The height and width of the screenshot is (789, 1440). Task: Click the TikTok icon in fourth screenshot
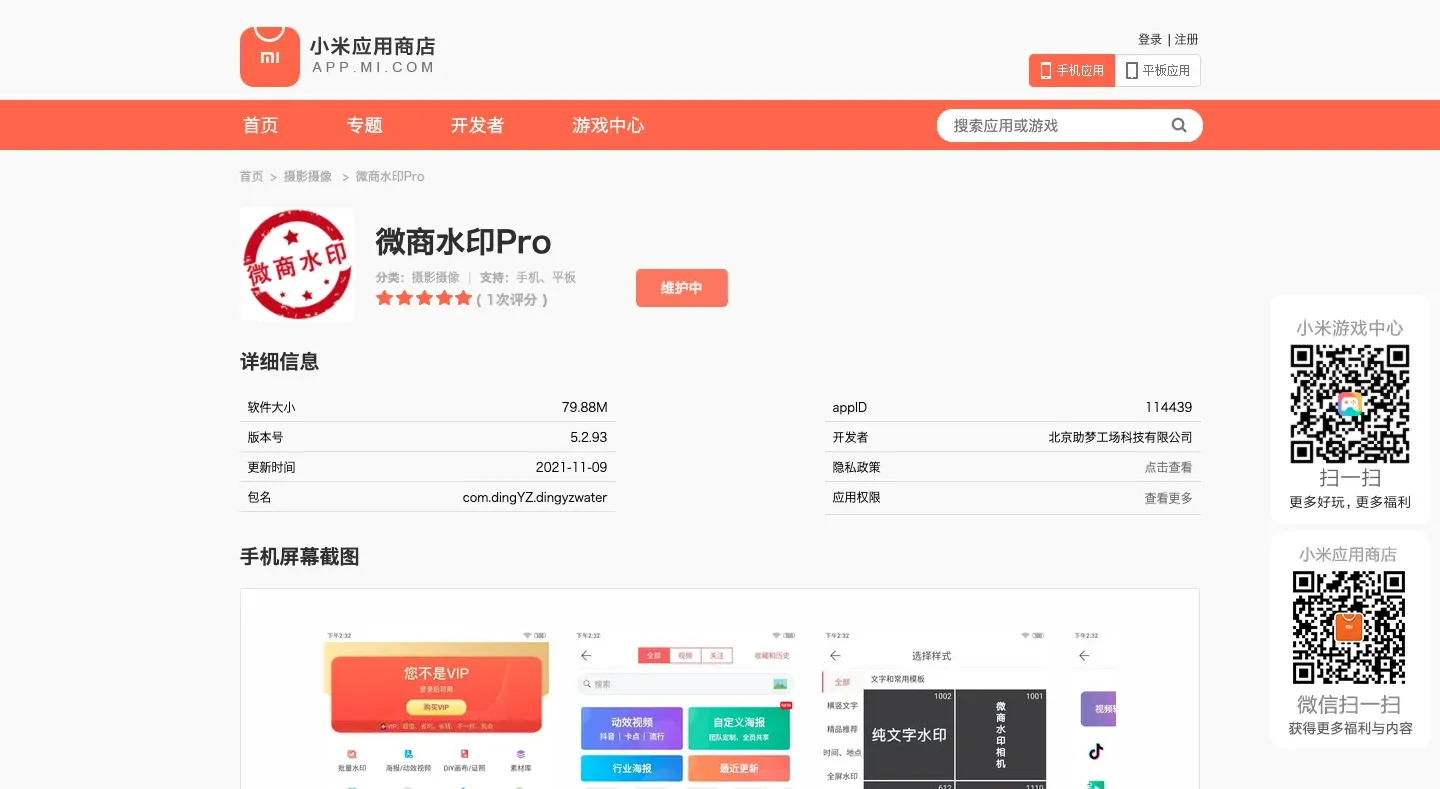[x=1096, y=751]
